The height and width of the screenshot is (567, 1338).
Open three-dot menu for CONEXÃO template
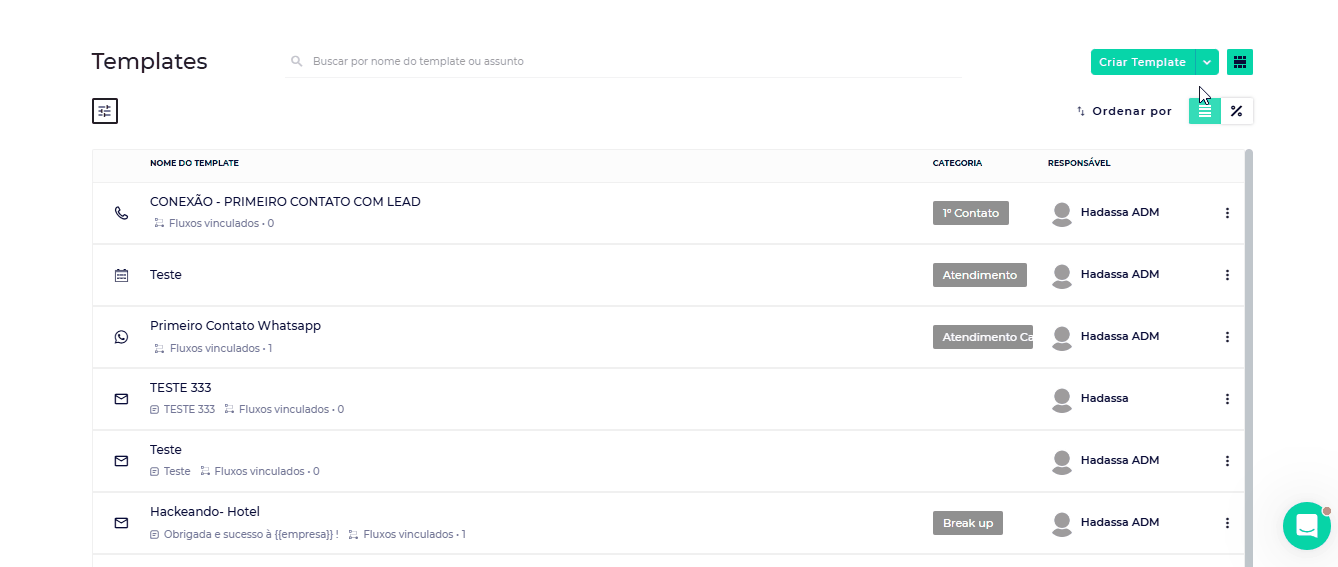coord(1227,213)
